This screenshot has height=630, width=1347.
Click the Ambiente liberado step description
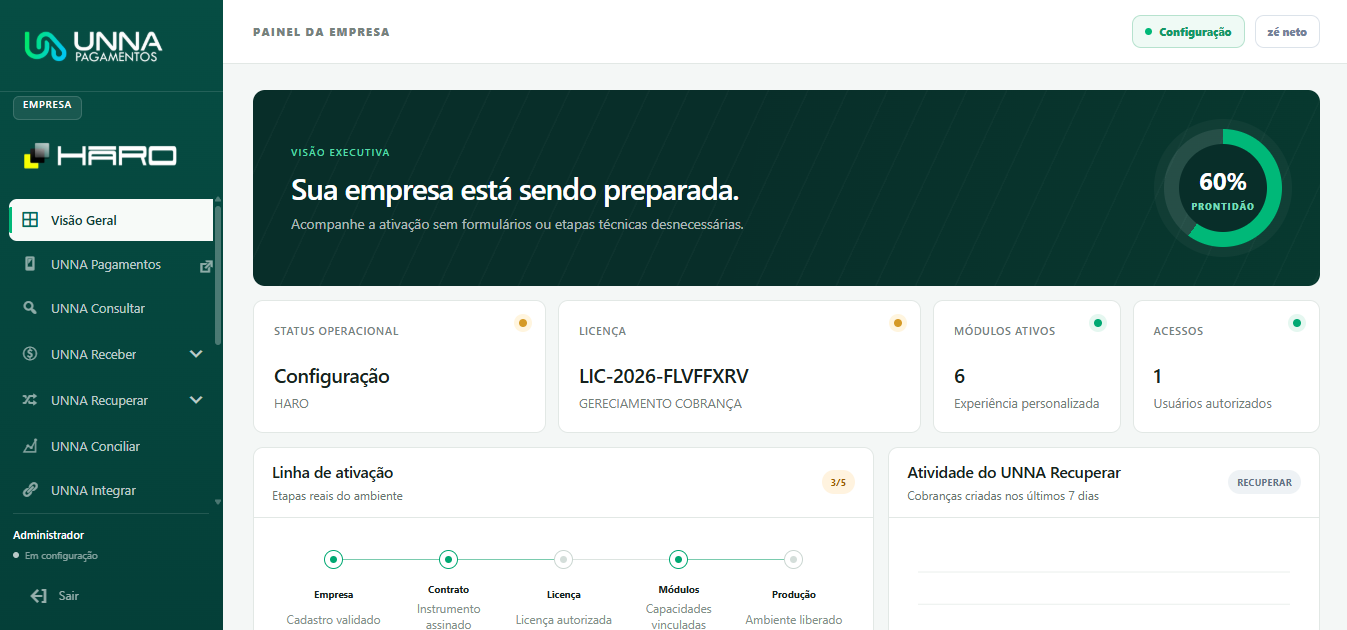pos(793,620)
